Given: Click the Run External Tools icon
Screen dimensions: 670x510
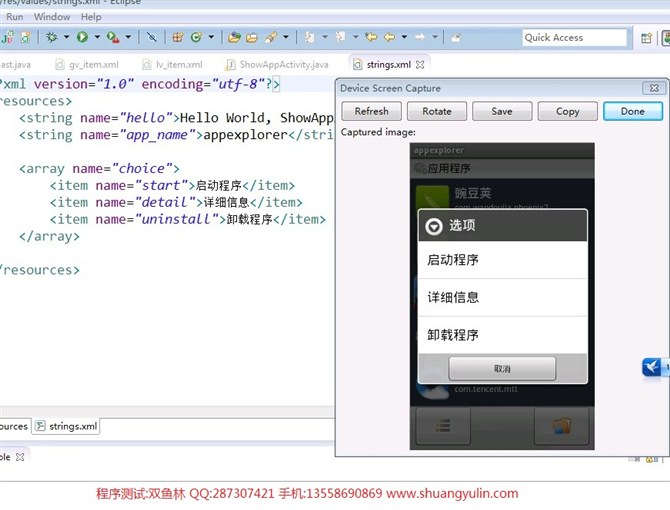Looking at the screenshot, I should (113, 37).
